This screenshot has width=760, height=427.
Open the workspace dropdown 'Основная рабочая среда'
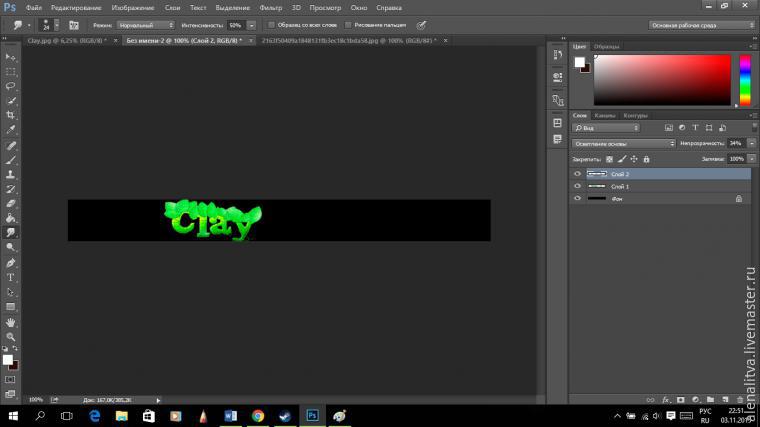pos(700,25)
